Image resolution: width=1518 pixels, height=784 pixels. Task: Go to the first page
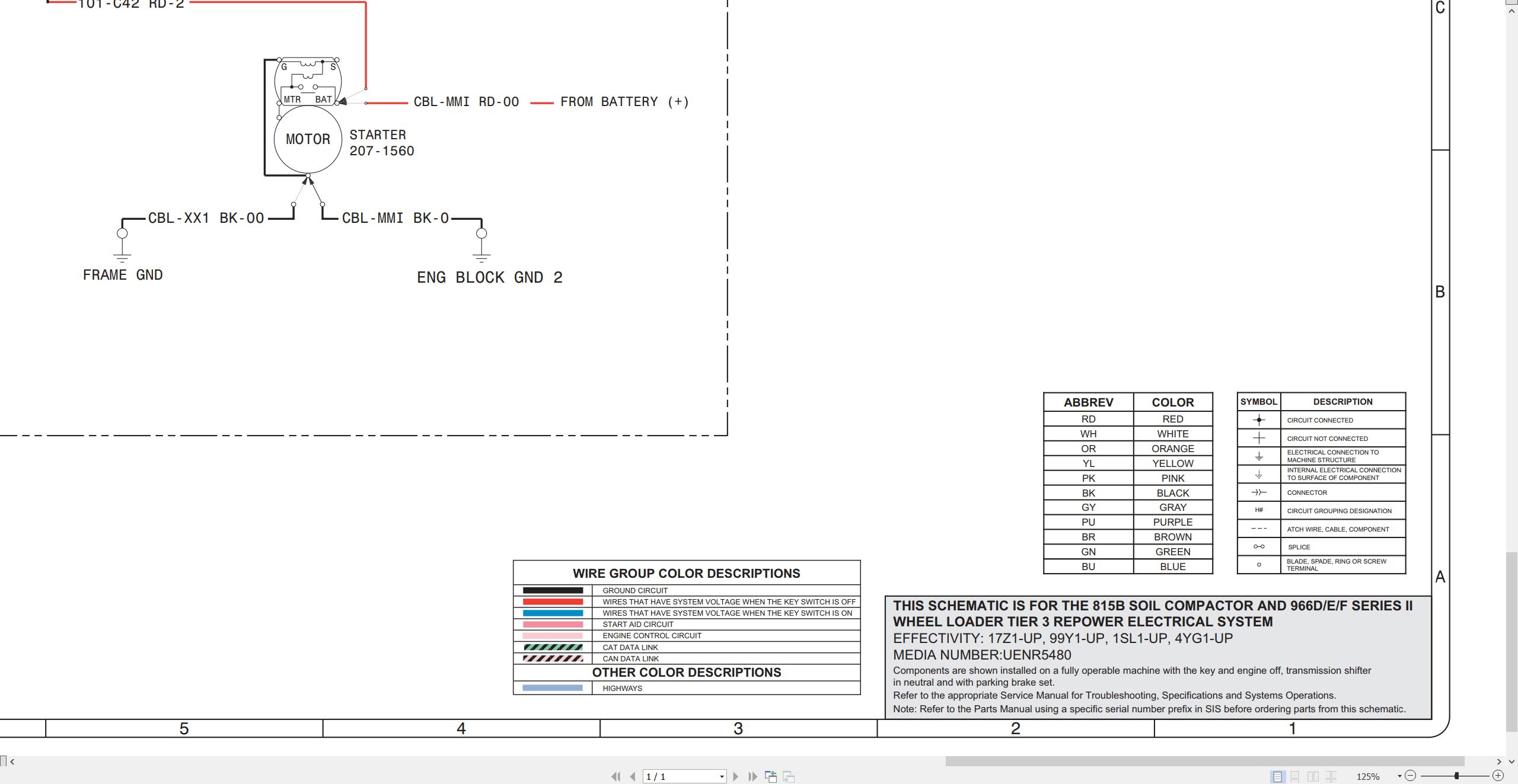pyautogui.click(x=616, y=776)
